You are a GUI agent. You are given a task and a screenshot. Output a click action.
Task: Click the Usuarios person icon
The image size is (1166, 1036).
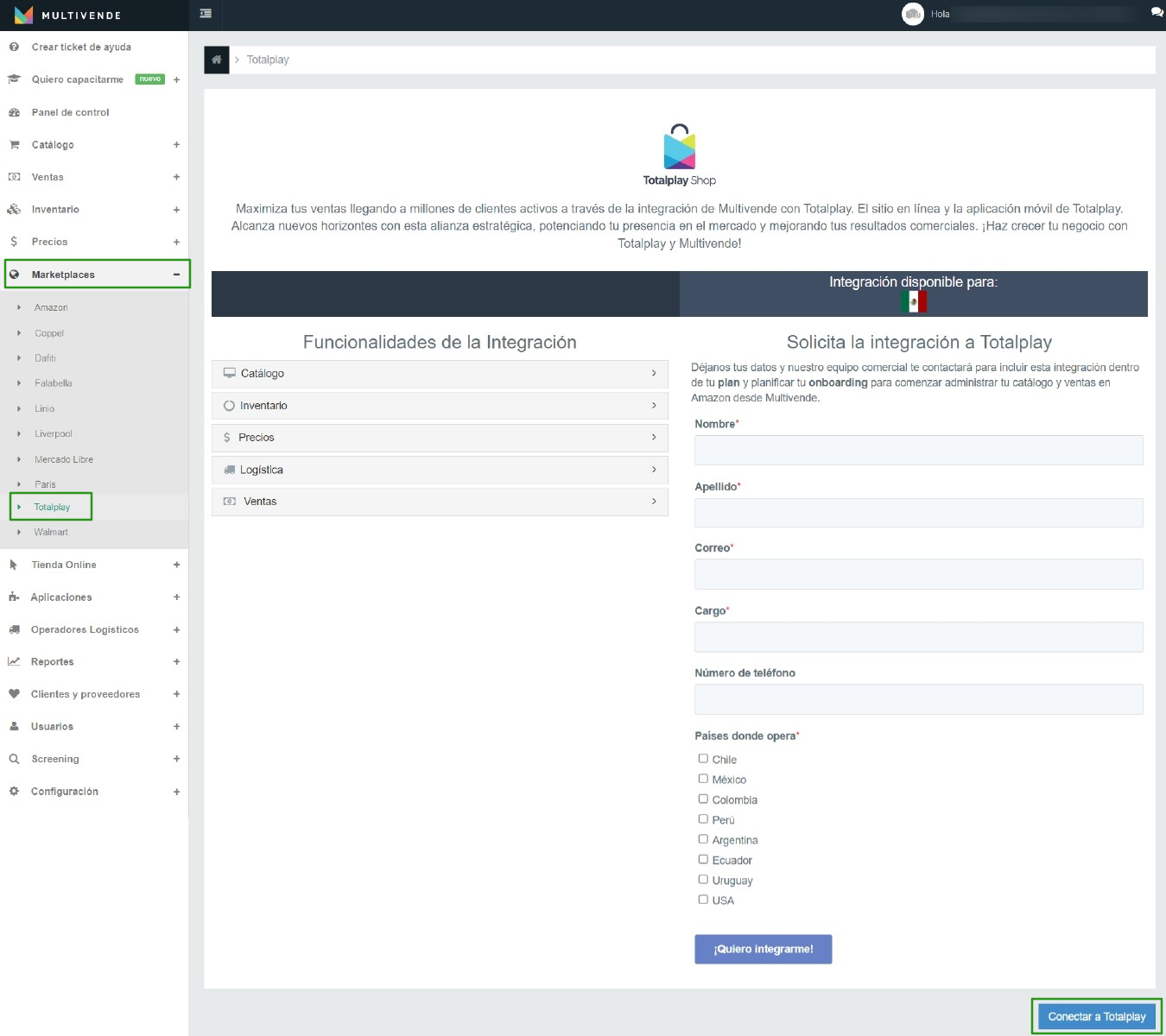14,726
